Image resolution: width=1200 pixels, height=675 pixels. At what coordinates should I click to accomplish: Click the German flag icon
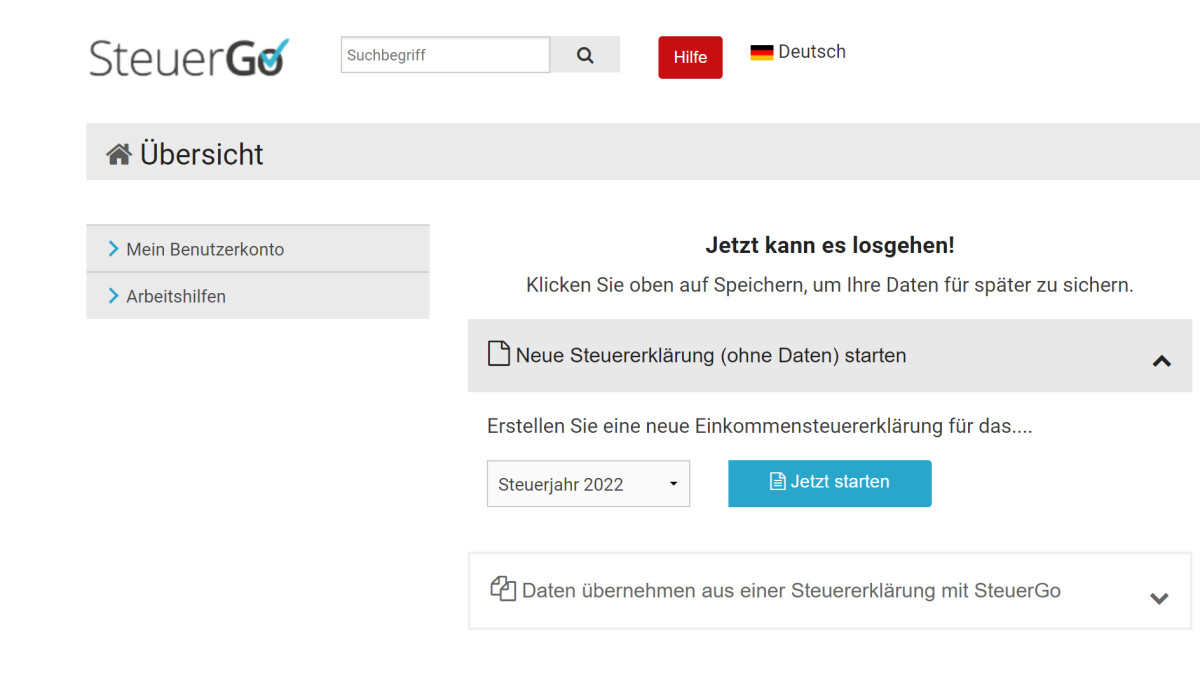[x=762, y=51]
